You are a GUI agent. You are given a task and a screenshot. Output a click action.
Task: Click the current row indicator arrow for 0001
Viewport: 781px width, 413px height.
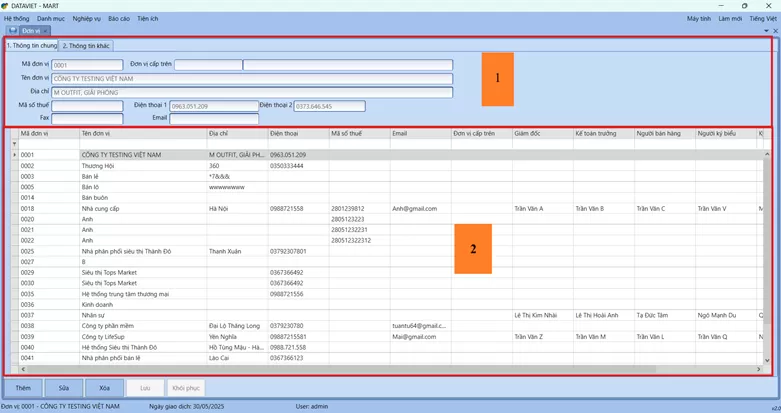click(x=14, y=155)
